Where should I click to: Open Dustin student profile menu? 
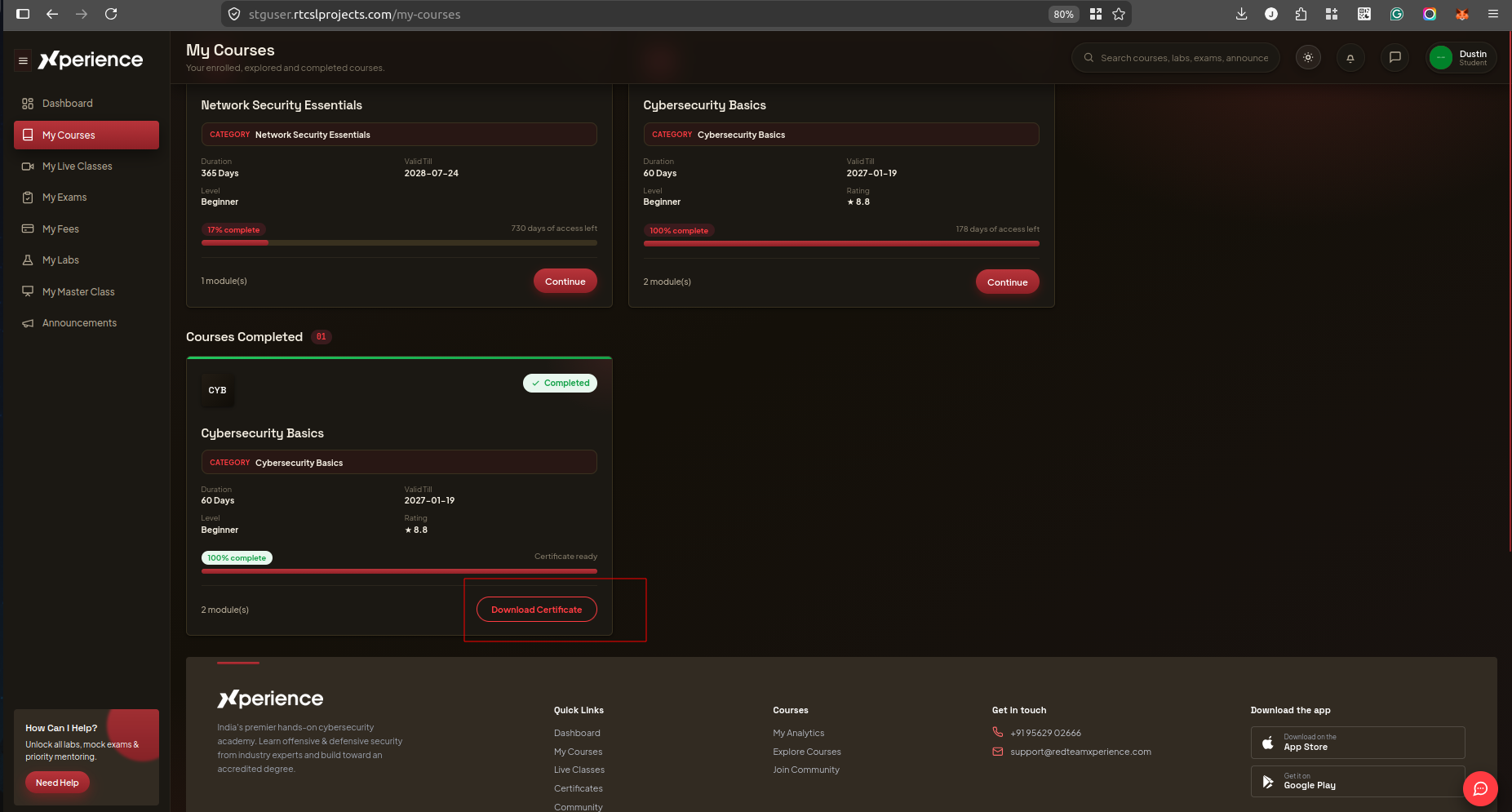pyautogui.click(x=1461, y=58)
